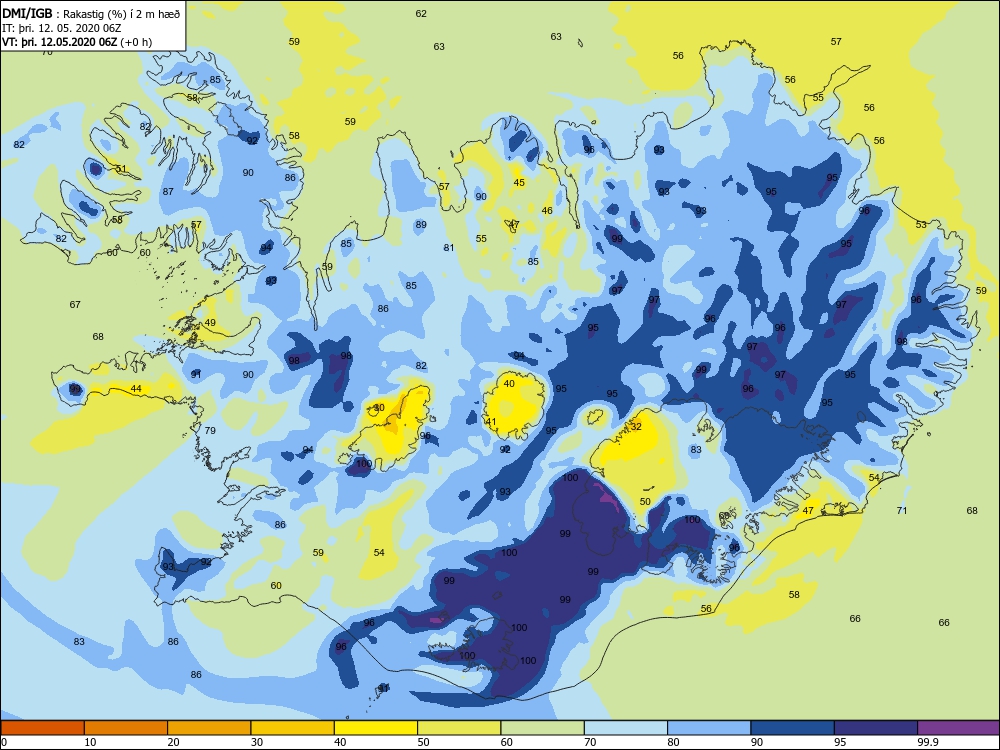Screen dimensions: 1000x750
Task: Pick the 20–30 amber legend swatch
Action: (209, 728)
